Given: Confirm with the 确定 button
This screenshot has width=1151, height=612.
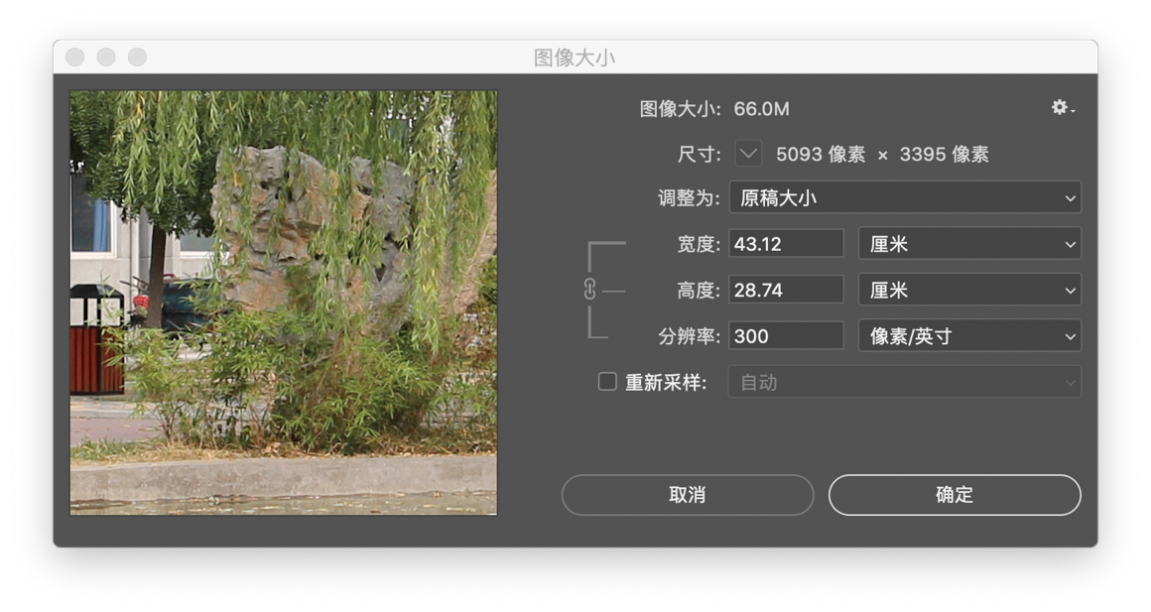Looking at the screenshot, I should click(x=954, y=495).
